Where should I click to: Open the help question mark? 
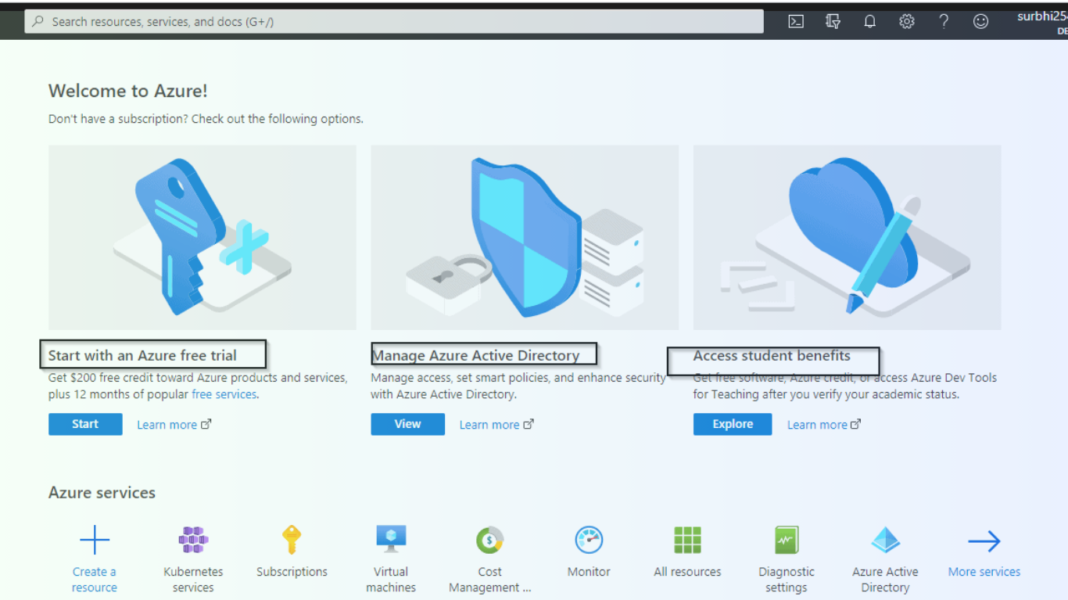point(943,22)
